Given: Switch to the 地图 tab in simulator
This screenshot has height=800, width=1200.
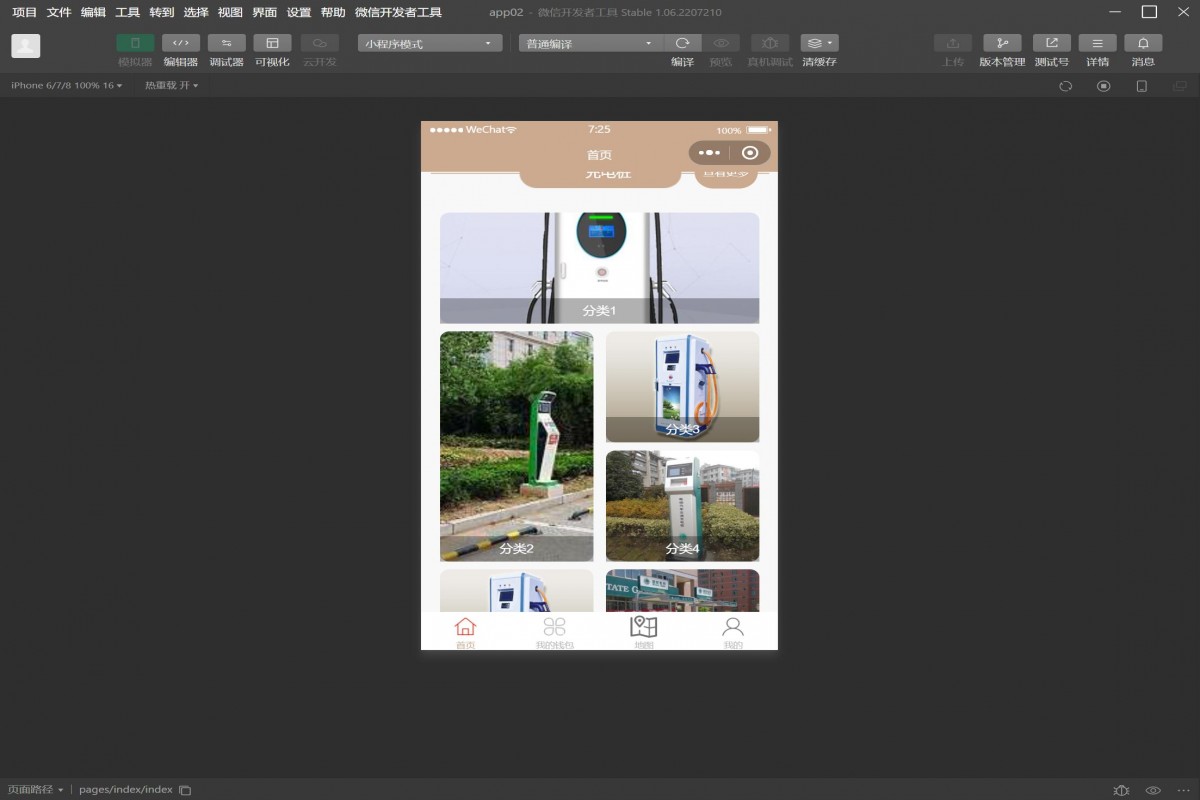Looking at the screenshot, I should pyautogui.click(x=643, y=632).
